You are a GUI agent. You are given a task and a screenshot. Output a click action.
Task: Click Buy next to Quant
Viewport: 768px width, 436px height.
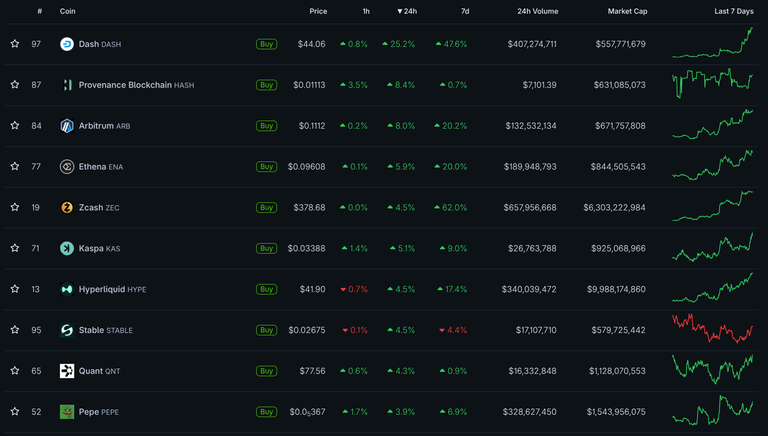pyautogui.click(x=266, y=371)
